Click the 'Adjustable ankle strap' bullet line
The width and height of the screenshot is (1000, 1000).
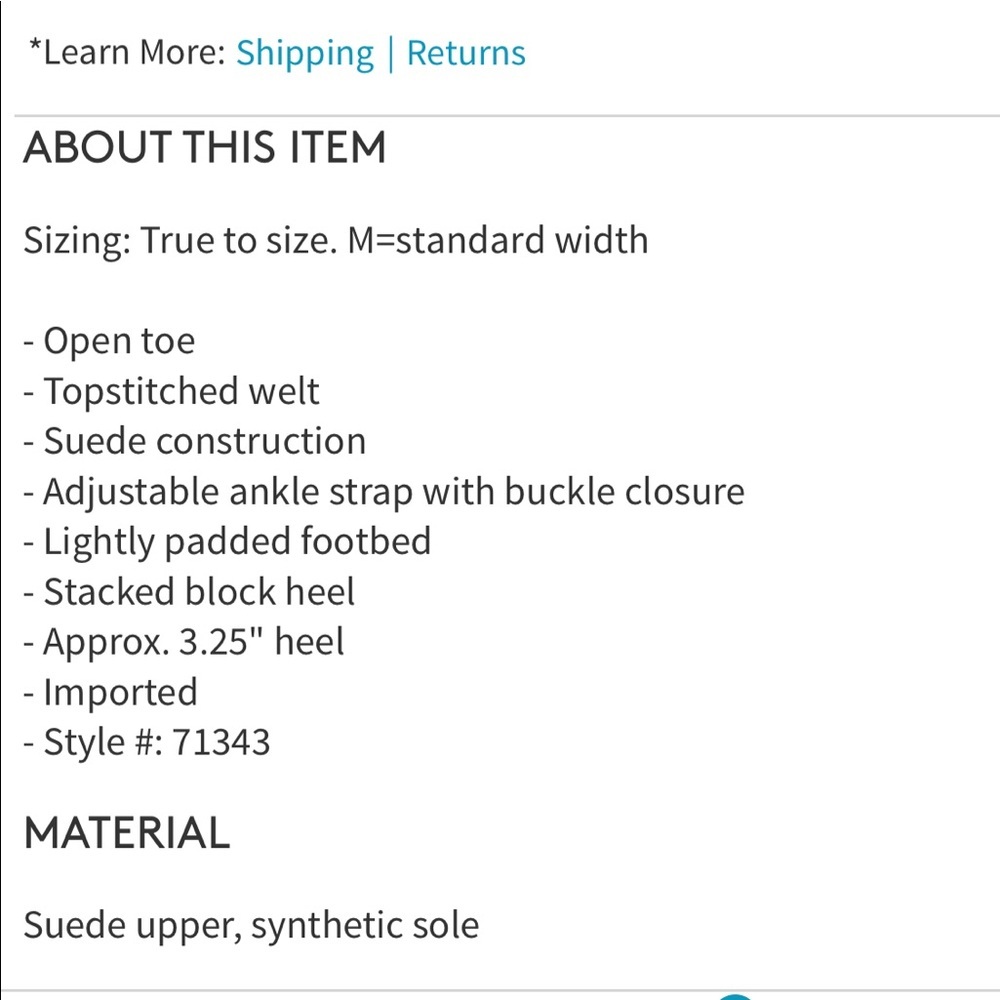[x=384, y=492]
